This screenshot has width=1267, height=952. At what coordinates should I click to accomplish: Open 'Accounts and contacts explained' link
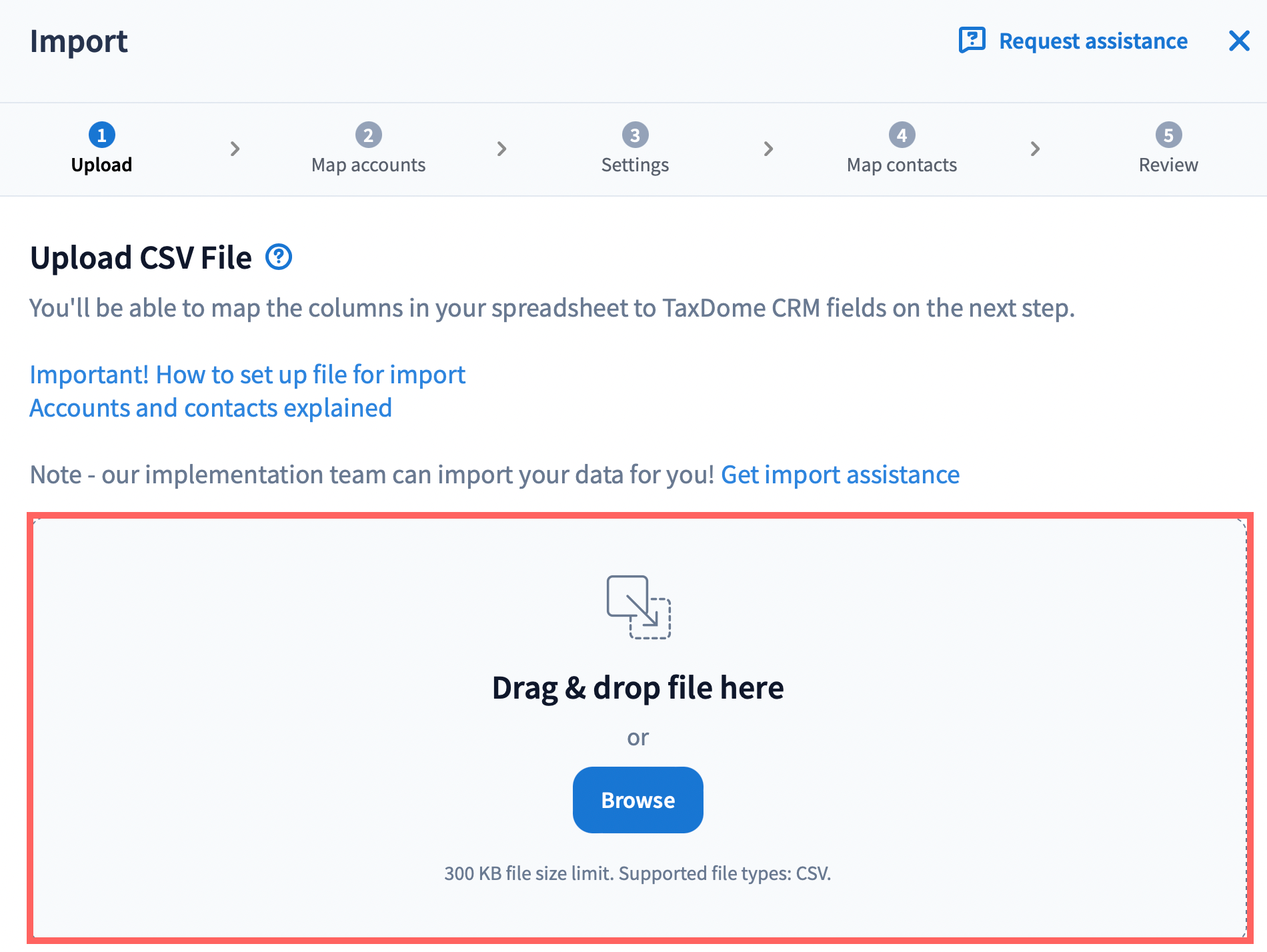point(211,408)
